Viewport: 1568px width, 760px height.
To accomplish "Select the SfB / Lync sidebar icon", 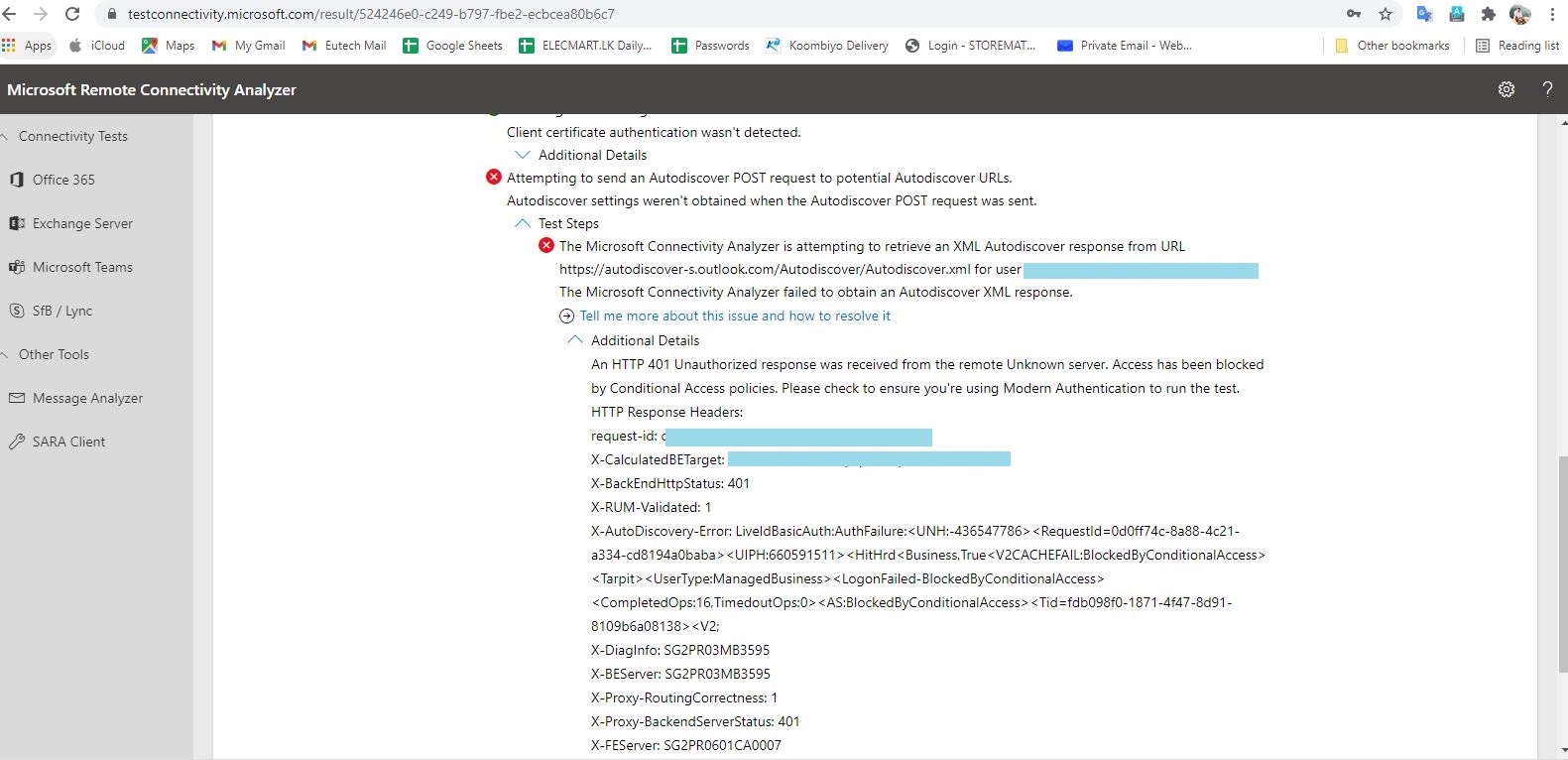I will pos(17,311).
